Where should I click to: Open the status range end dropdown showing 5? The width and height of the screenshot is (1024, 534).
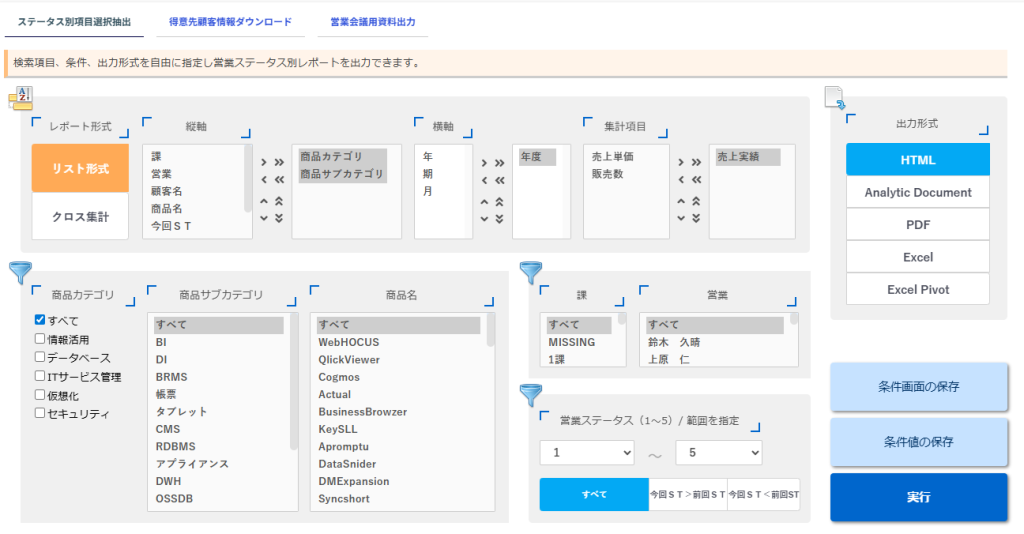point(718,453)
